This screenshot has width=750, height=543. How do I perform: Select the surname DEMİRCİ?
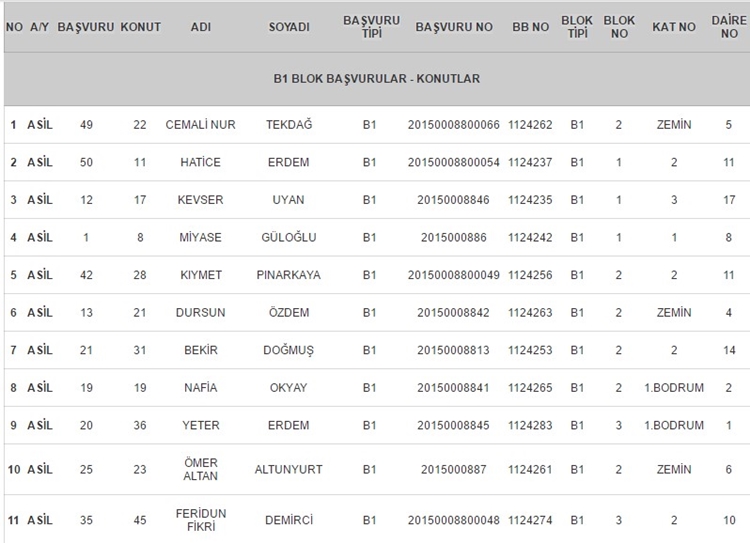pos(288,520)
